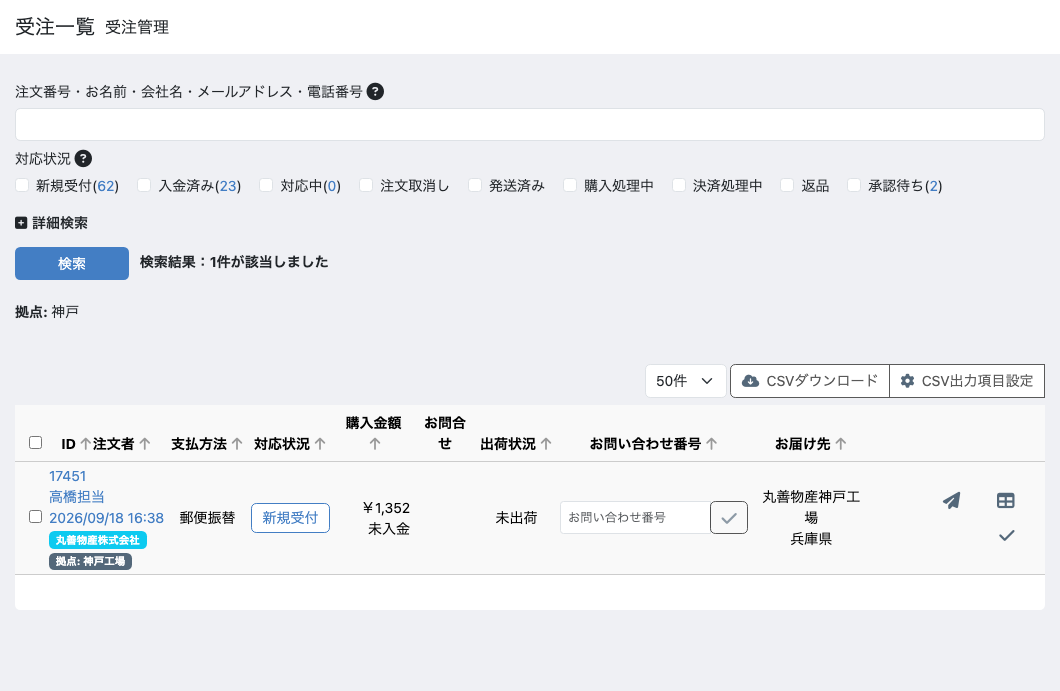Click the paper plane send icon for order 17451
The height and width of the screenshot is (691, 1060).
click(x=952, y=500)
